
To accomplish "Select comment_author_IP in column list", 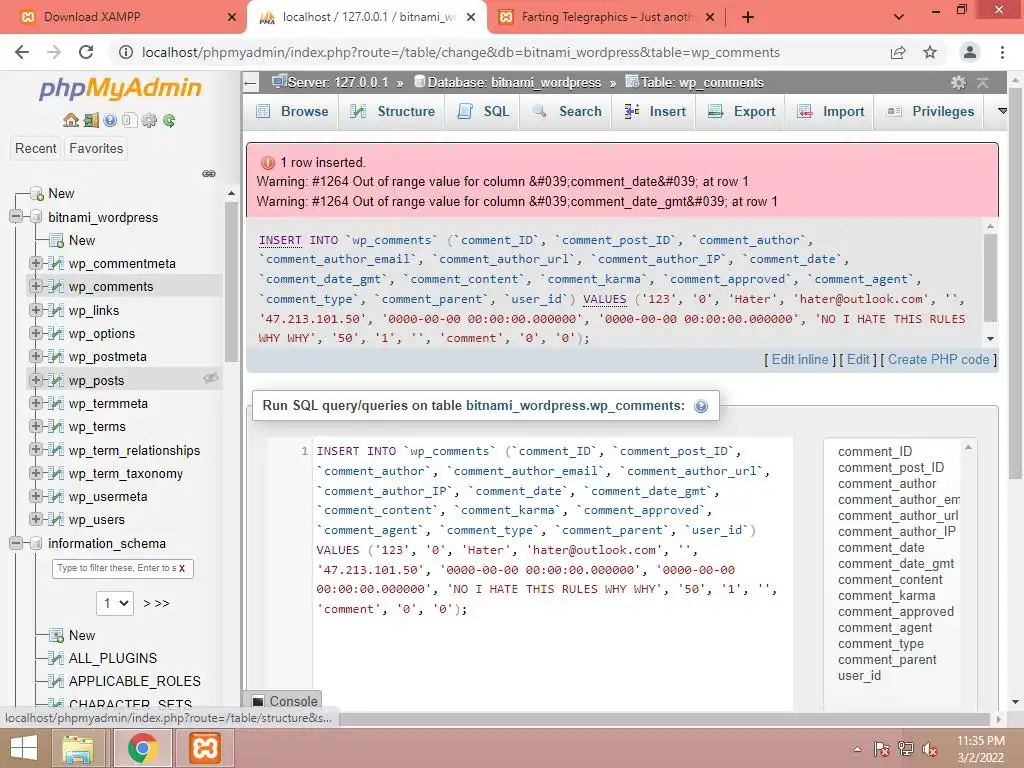I will click(897, 532).
